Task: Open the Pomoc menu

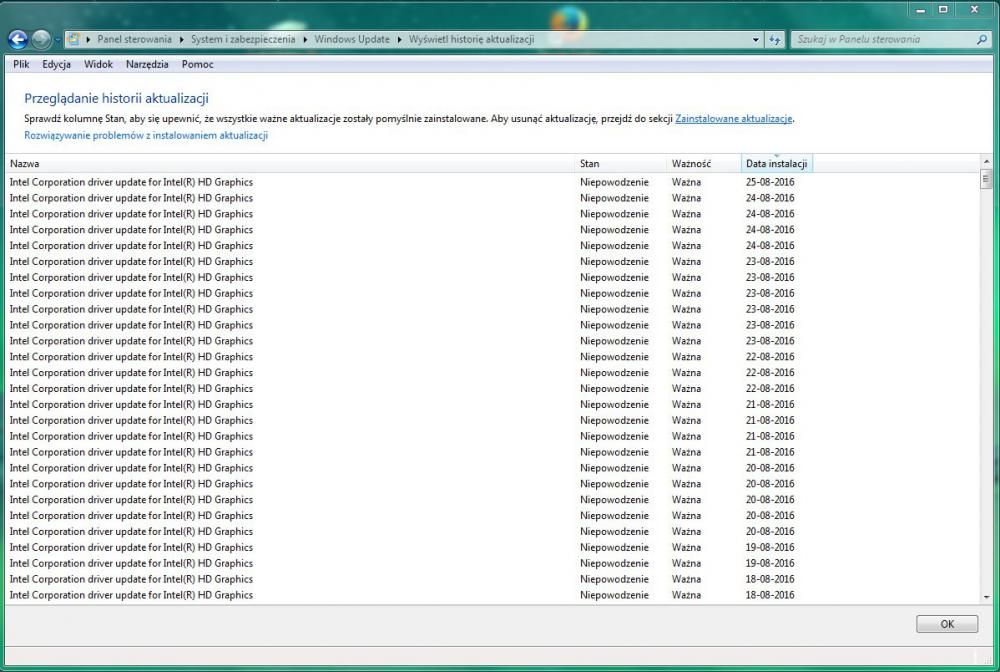Action: (198, 64)
